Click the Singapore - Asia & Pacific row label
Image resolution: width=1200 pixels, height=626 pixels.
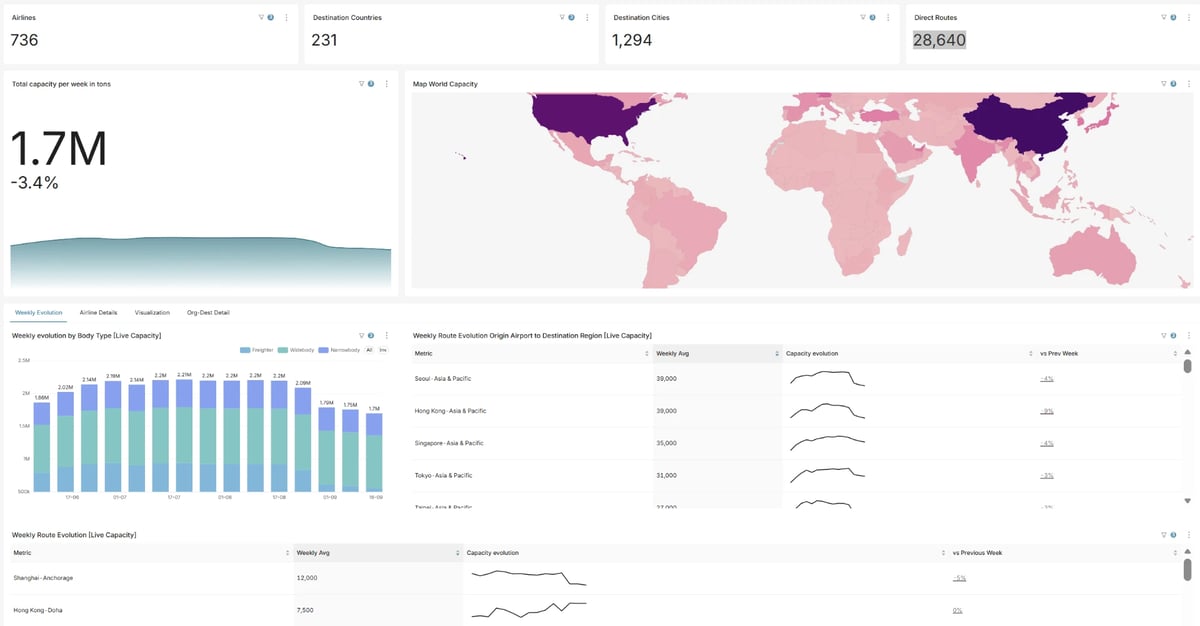(448, 443)
